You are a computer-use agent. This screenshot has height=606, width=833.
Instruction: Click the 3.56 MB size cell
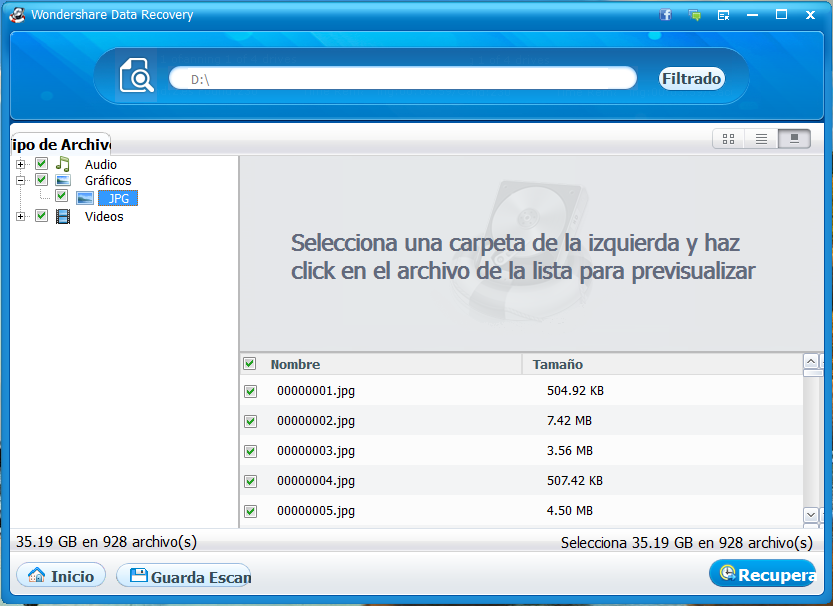click(570, 451)
